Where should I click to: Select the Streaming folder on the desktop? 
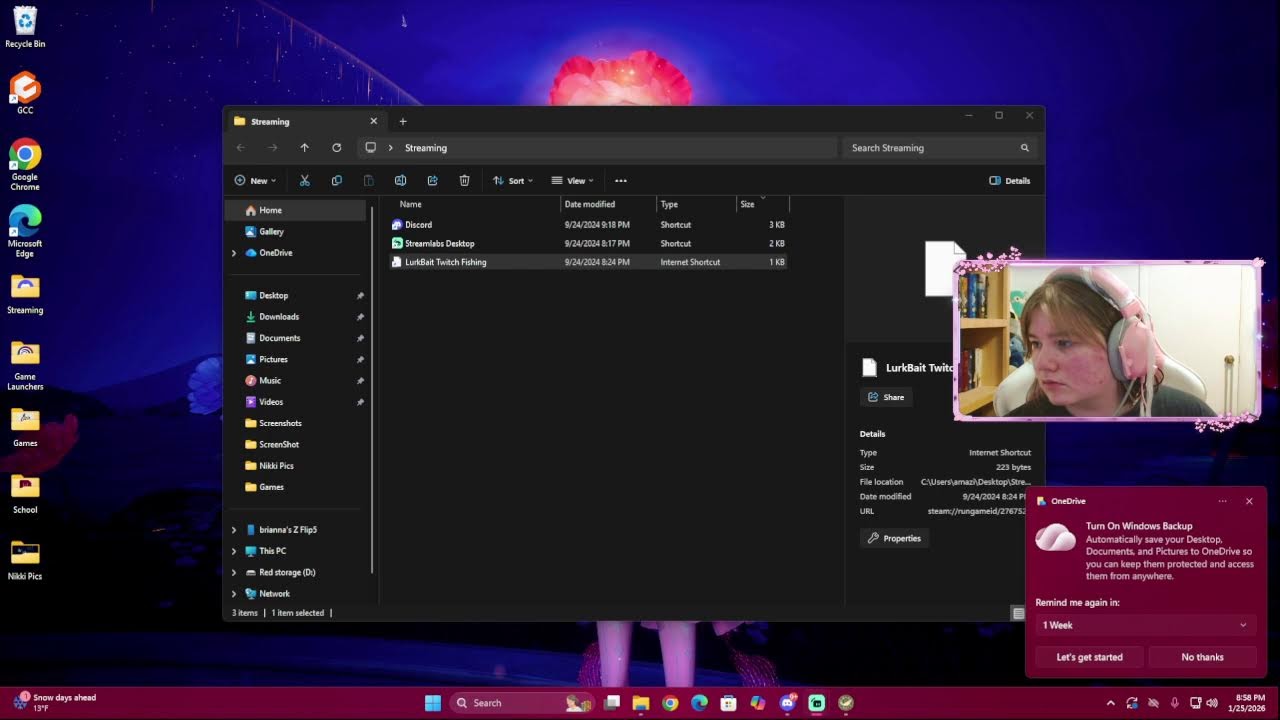tap(25, 295)
